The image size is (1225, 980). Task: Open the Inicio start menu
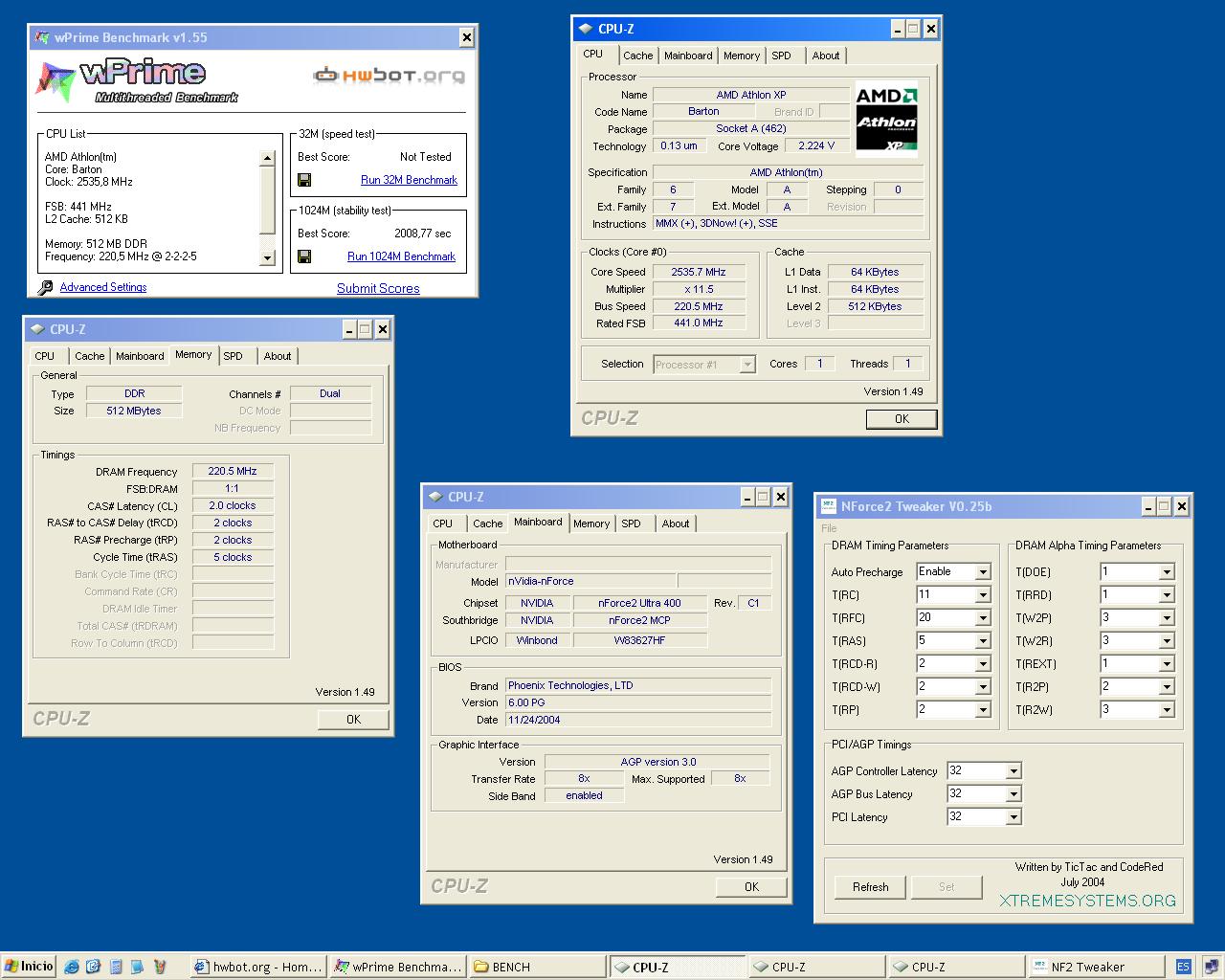(x=29, y=967)
